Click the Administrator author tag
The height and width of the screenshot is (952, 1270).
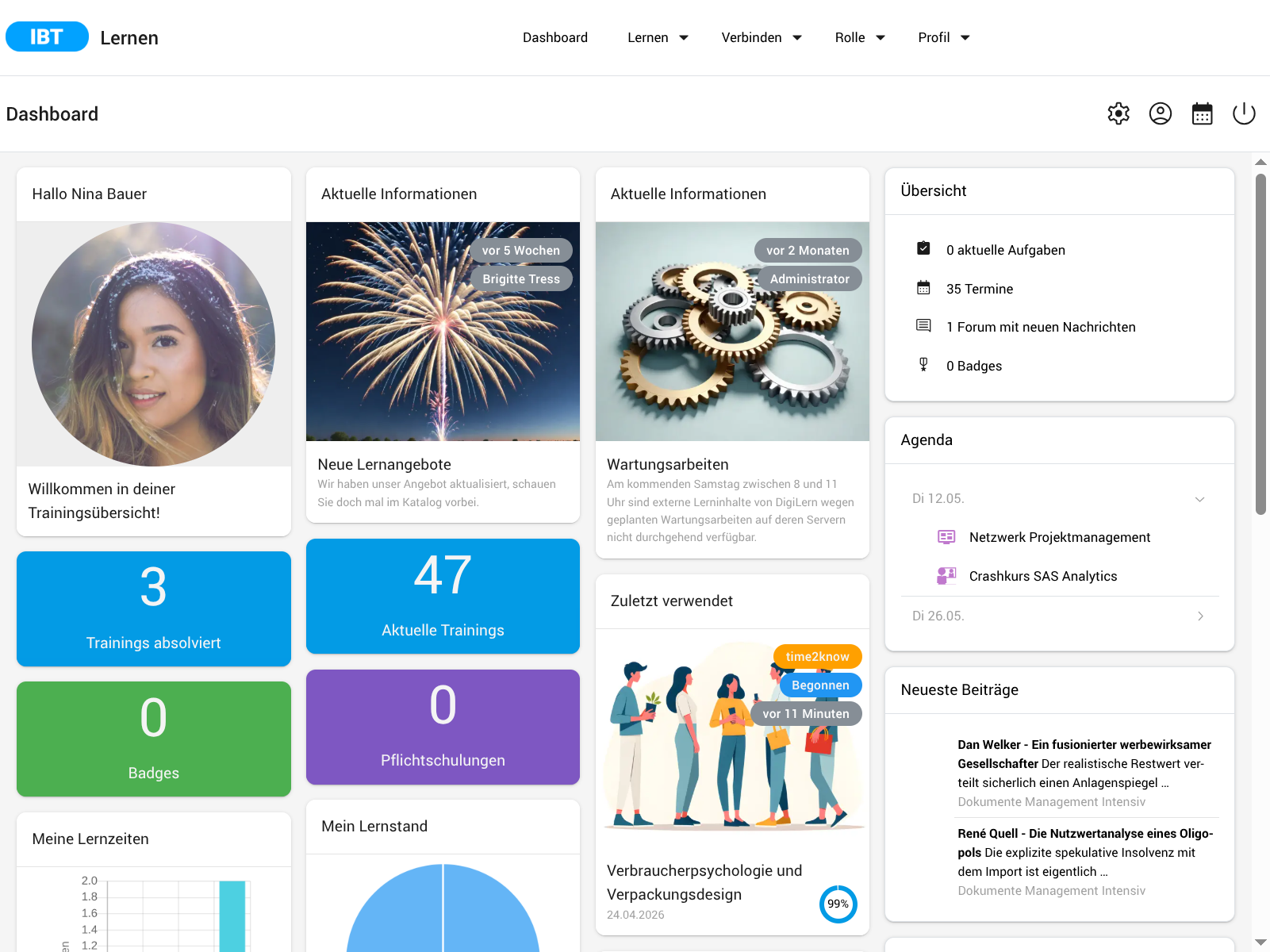(x=809, y=279)
